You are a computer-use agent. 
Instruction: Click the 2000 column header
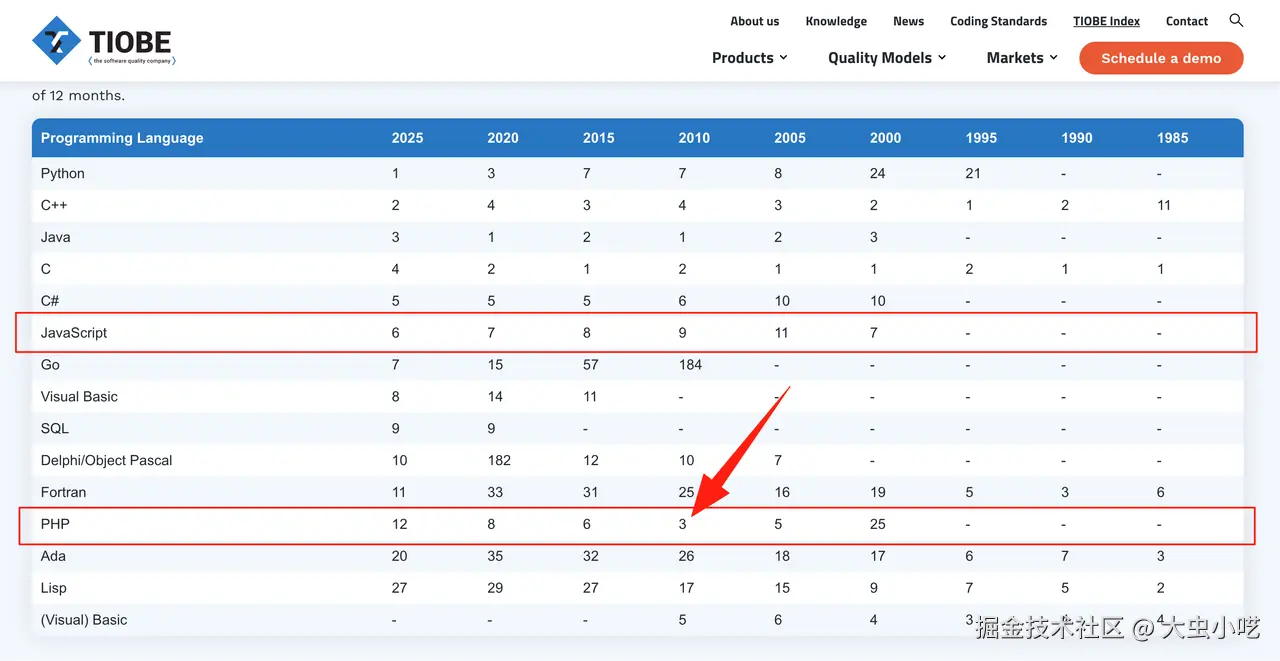(x=885, y=138)
